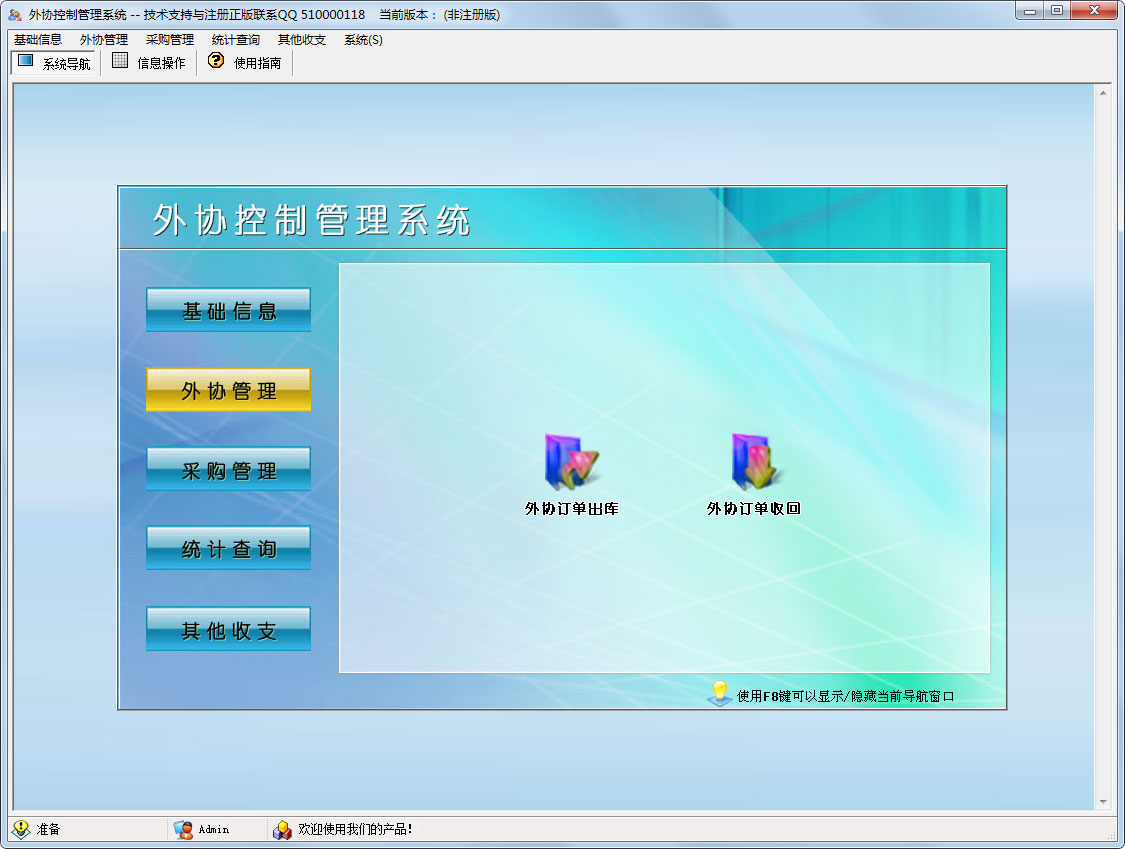The height and width of the screenshot is (849, 1125).
Task: Click the 欢迎使用 status bar icon
Action: coord(283,830)
